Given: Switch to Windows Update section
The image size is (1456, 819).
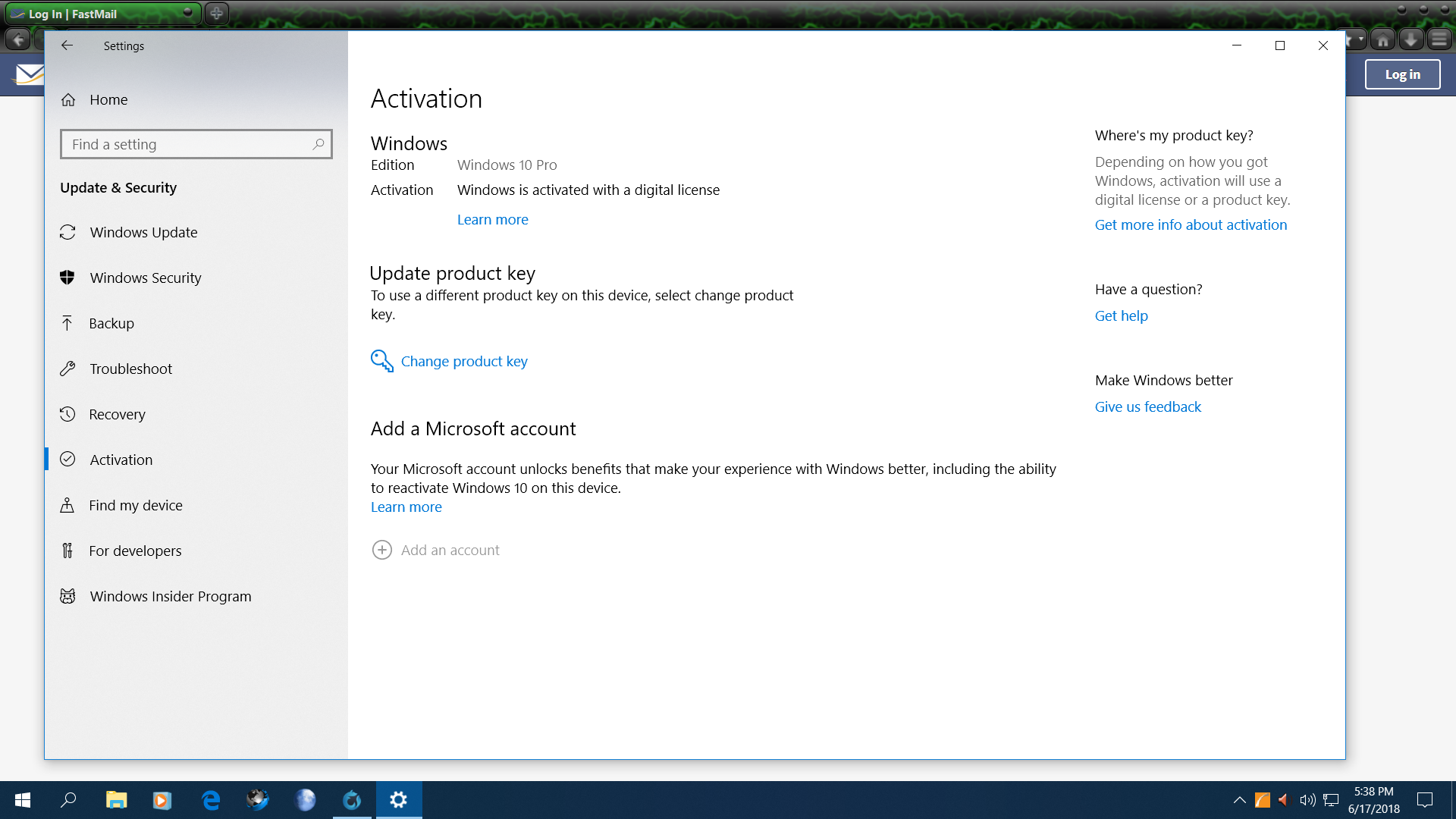Looking at the screenshot, I should click(143, 232).
